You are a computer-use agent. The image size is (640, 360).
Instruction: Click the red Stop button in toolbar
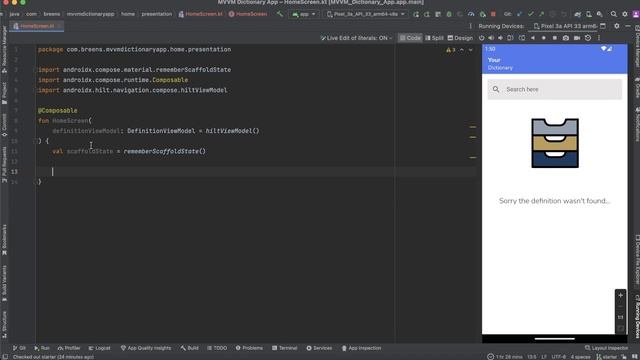pos(493,14)
